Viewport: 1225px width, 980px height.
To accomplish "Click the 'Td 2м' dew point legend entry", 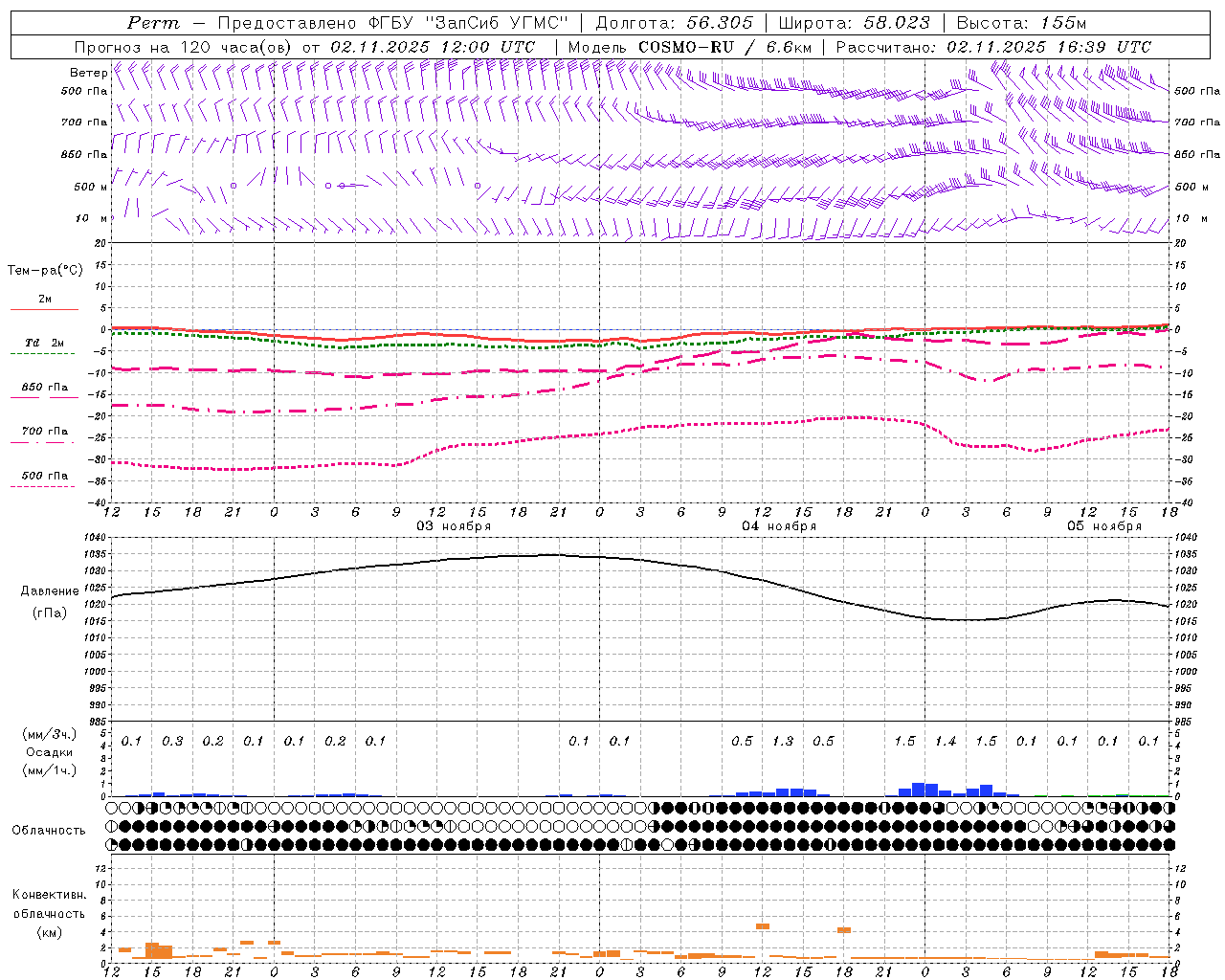I will tap(44, 346).
